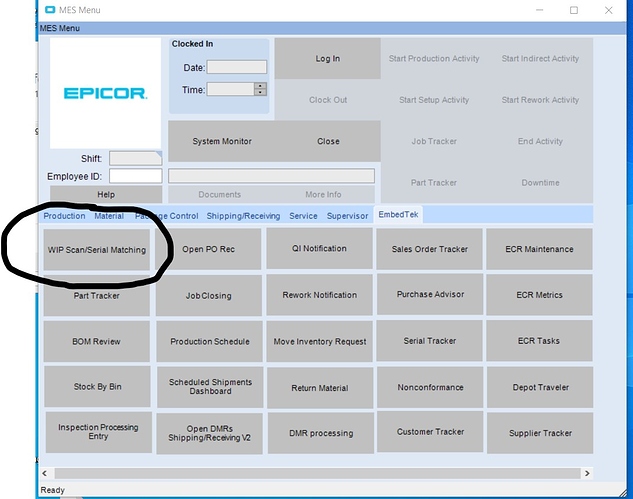Click the Close button beside System Monitor
The width and height of the screenshot is (633, 499).
coord(328,141)
